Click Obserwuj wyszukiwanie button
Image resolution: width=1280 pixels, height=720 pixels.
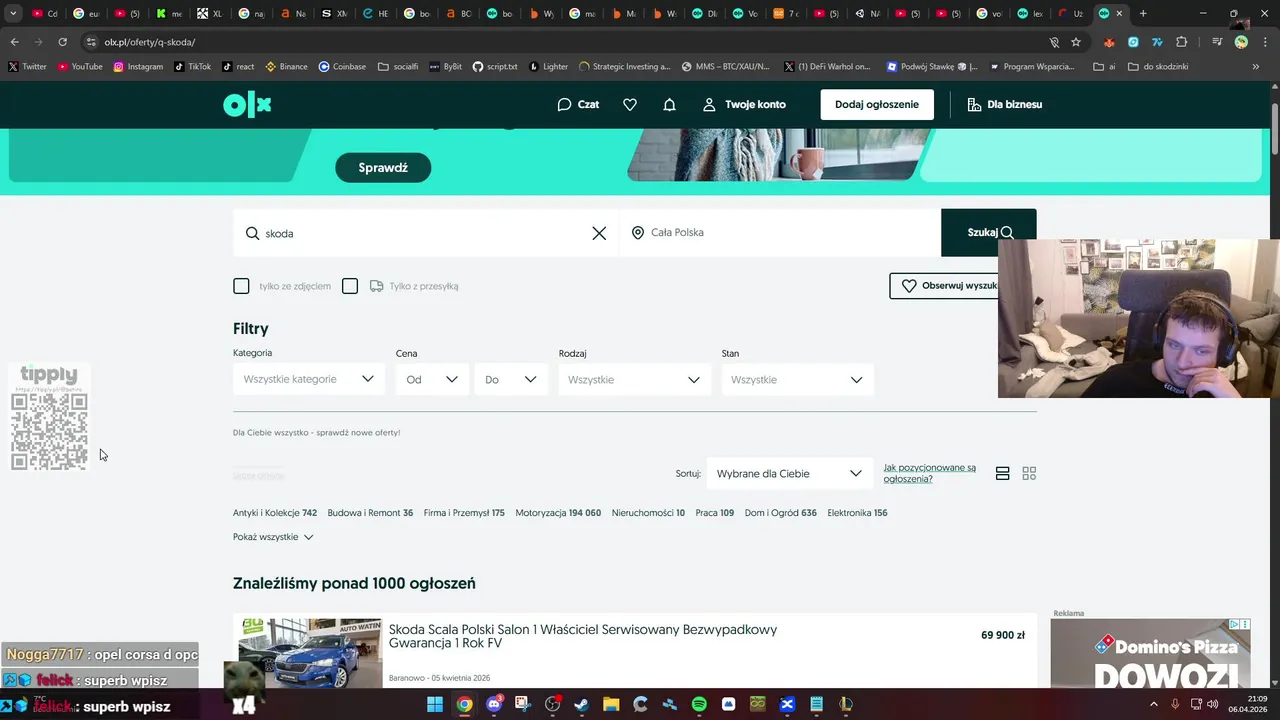[945, 286]
